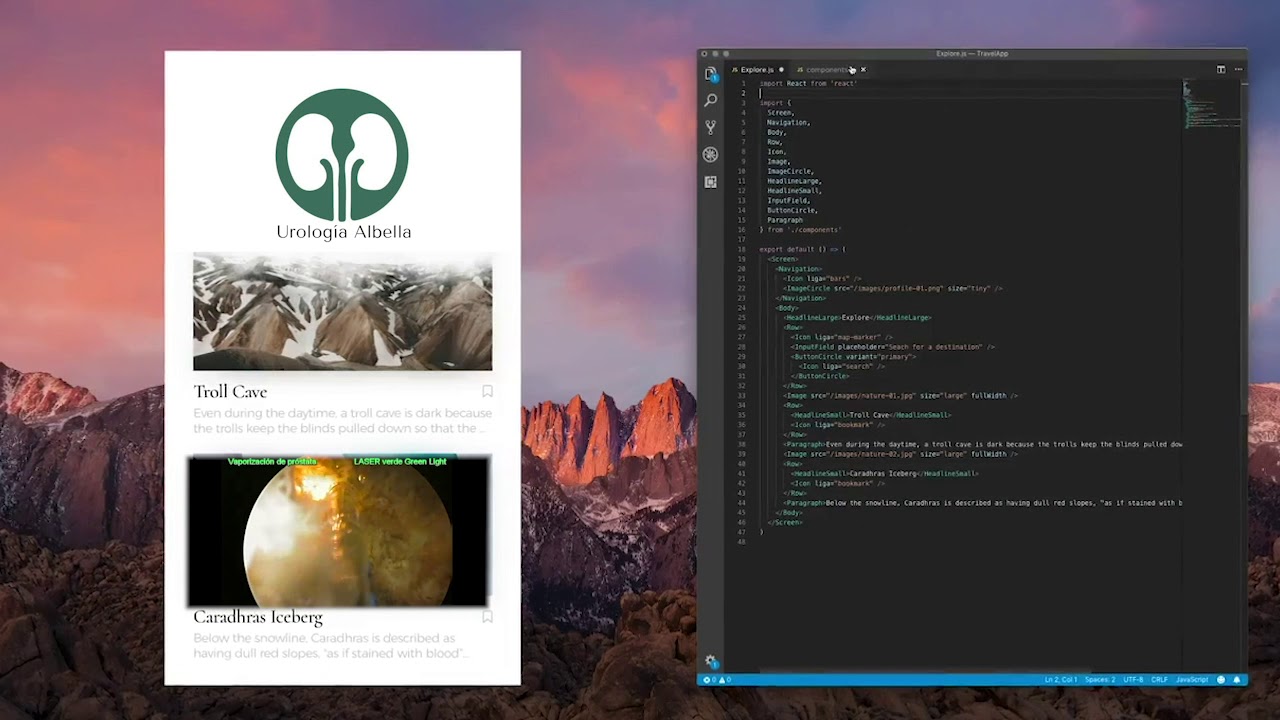
Task: Open the Source Control view
Action: tap(710, 127)
